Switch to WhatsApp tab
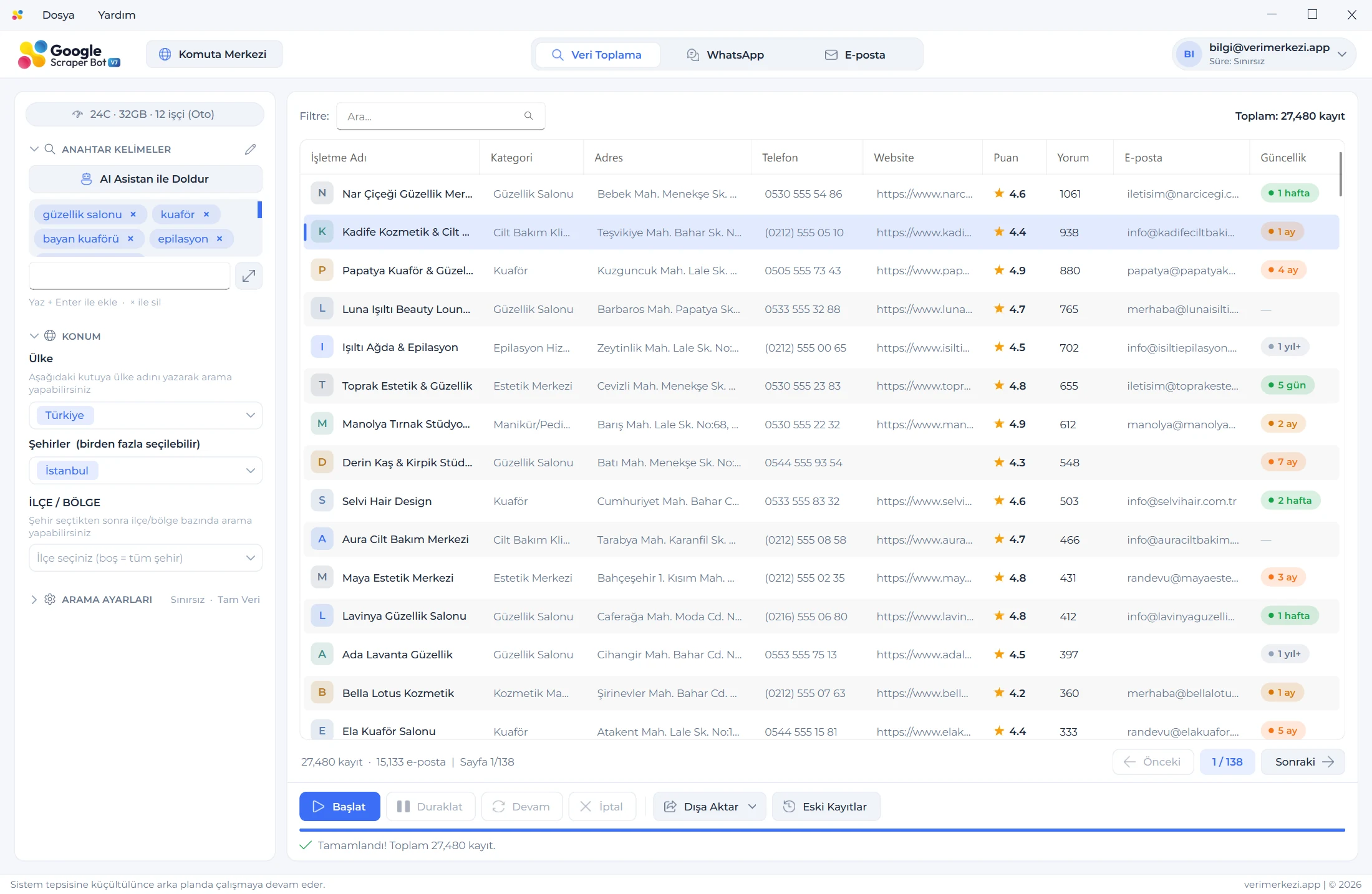The height and width of the screenshot is (894, 1372). coord(726,55)
